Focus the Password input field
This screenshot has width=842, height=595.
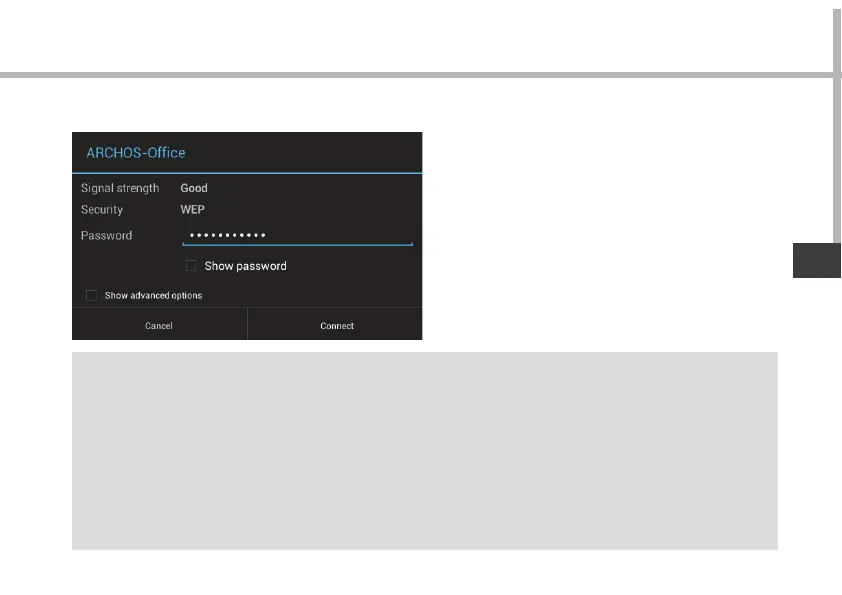(x=297, y=235)
